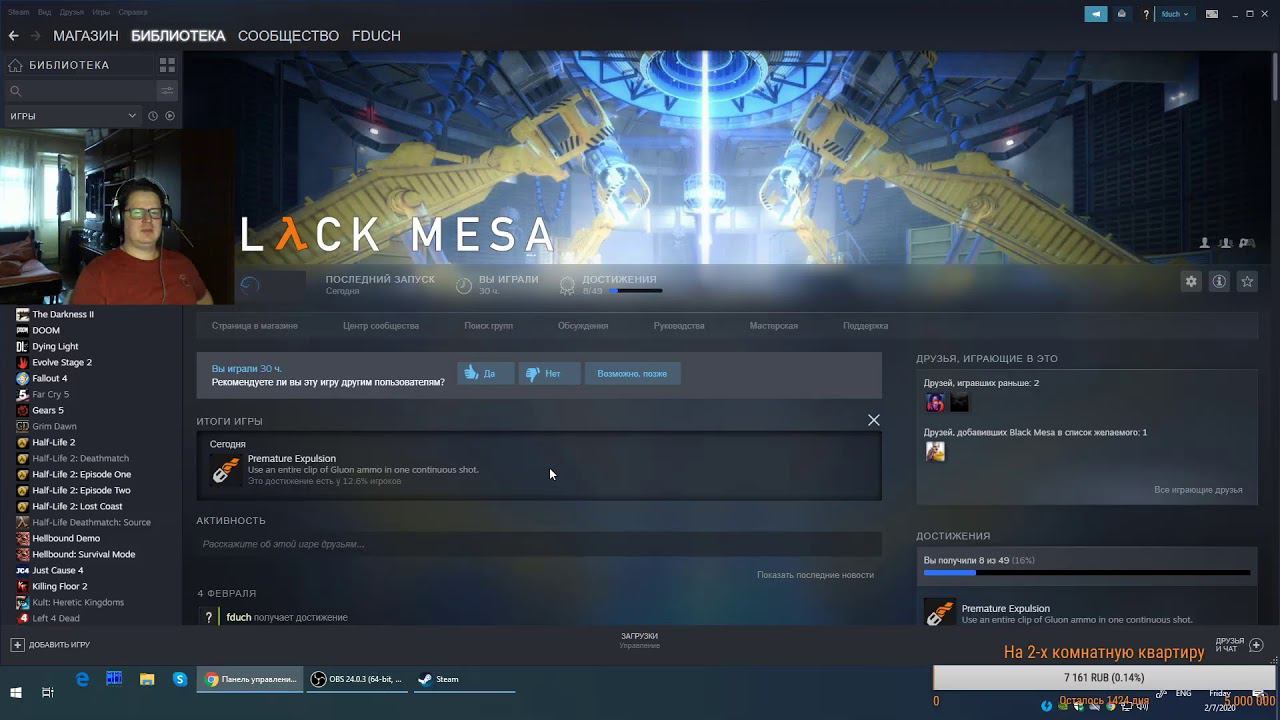1280x720 pixels.
Task: Open the Справка menu
Action: [x=133, y=12]
